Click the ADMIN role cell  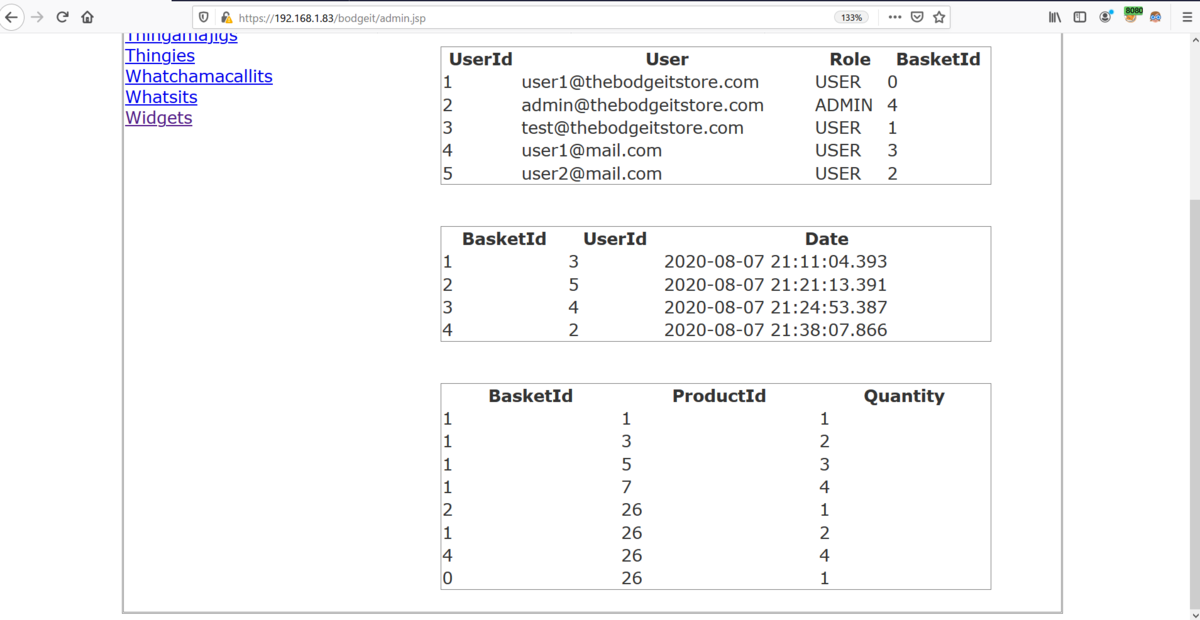click(844, 105)
